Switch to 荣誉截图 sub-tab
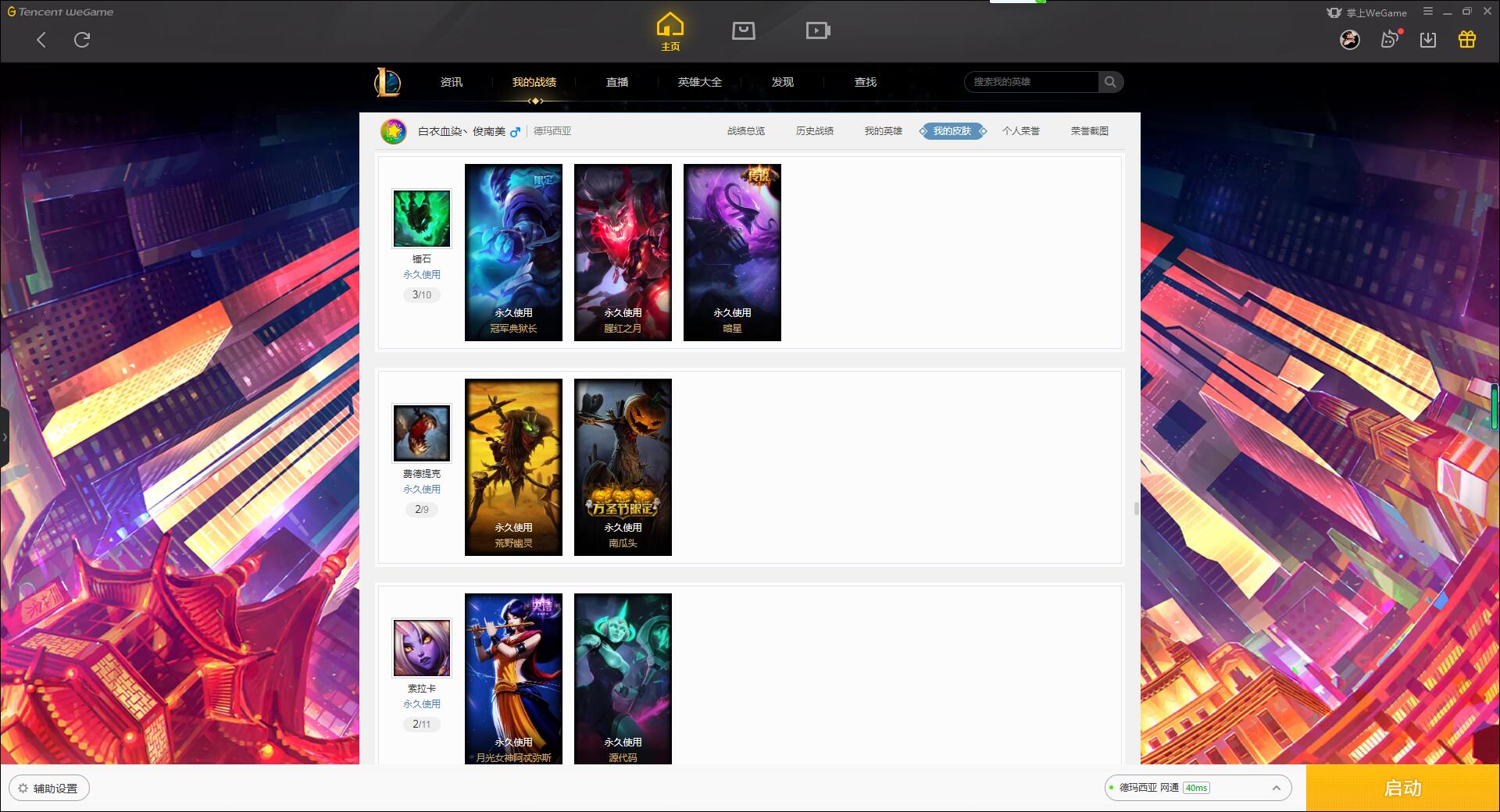 pyautogui.click(x=1090, y=131)
